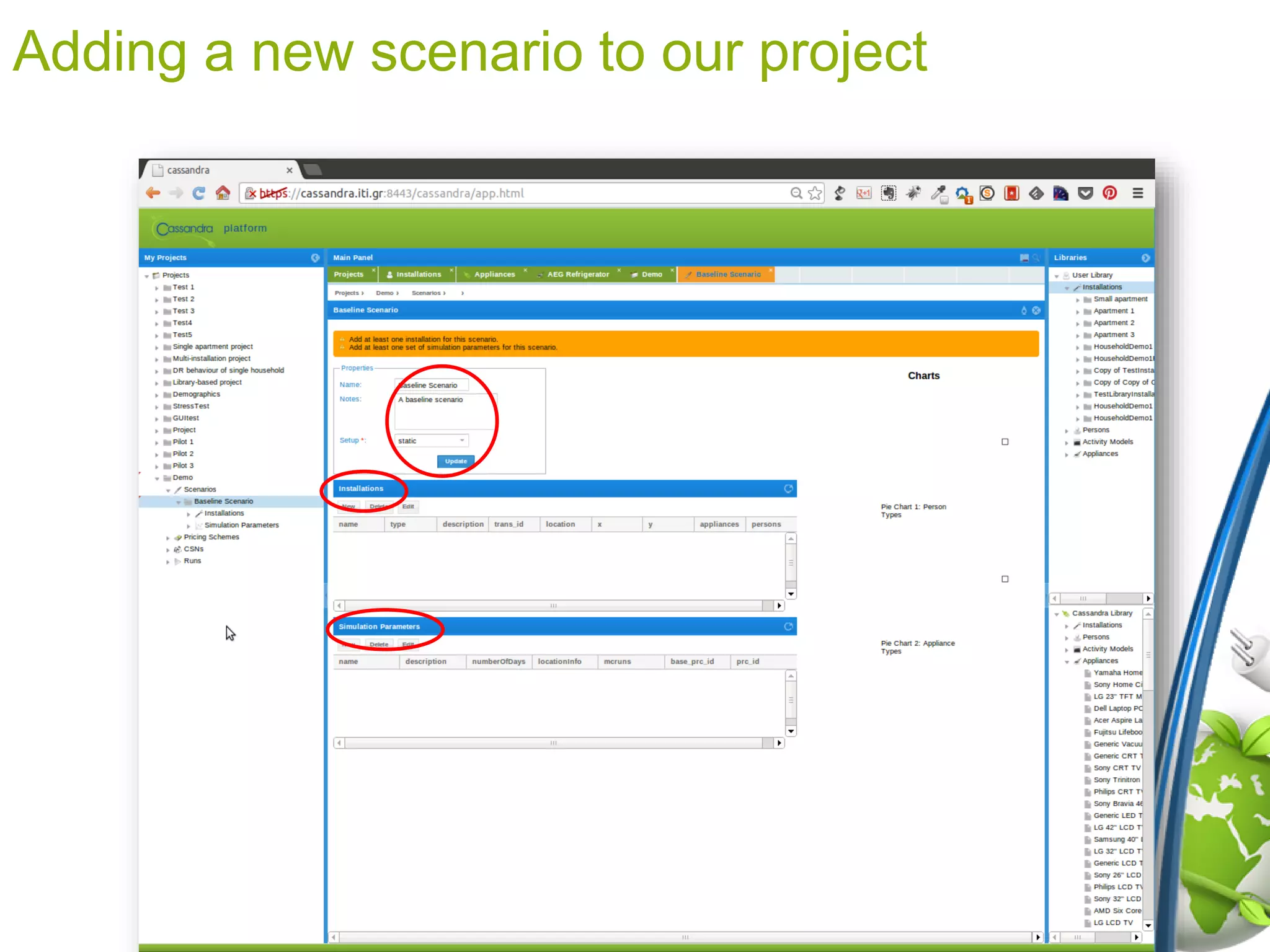Refresh the Simulation Parameters grid

[788, 627]
